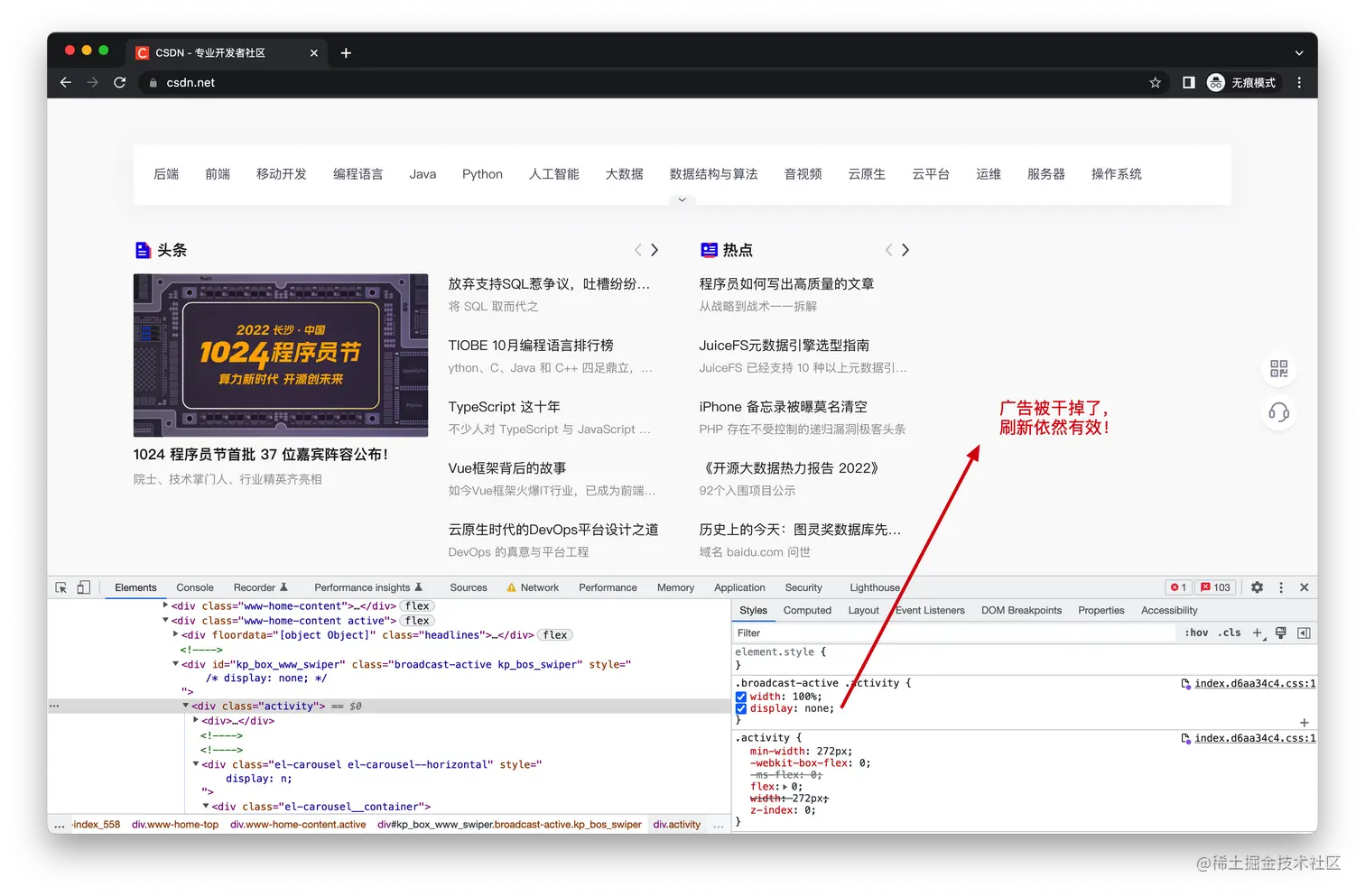Uncheck the width: 100% property checkbox
Image resolution: width=1365 pixels, height=896 pixels.
741,697
